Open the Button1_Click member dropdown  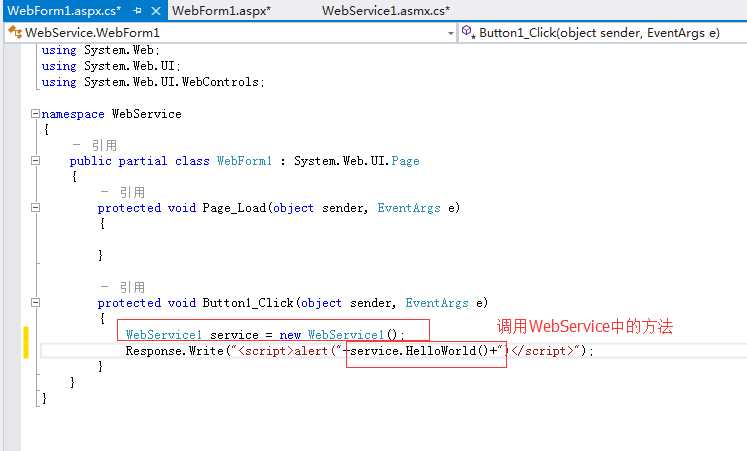(x=601, y=33)
